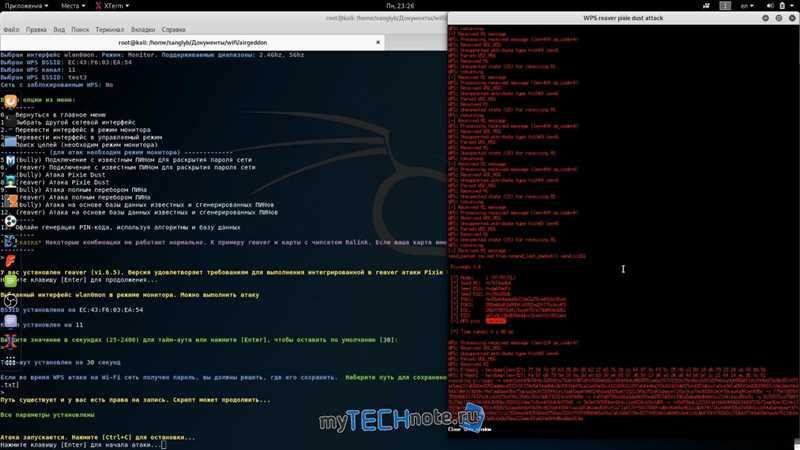Click option 'Офлайн генерация PIN-кода'

pyautogui.click(x=128, y=228)
